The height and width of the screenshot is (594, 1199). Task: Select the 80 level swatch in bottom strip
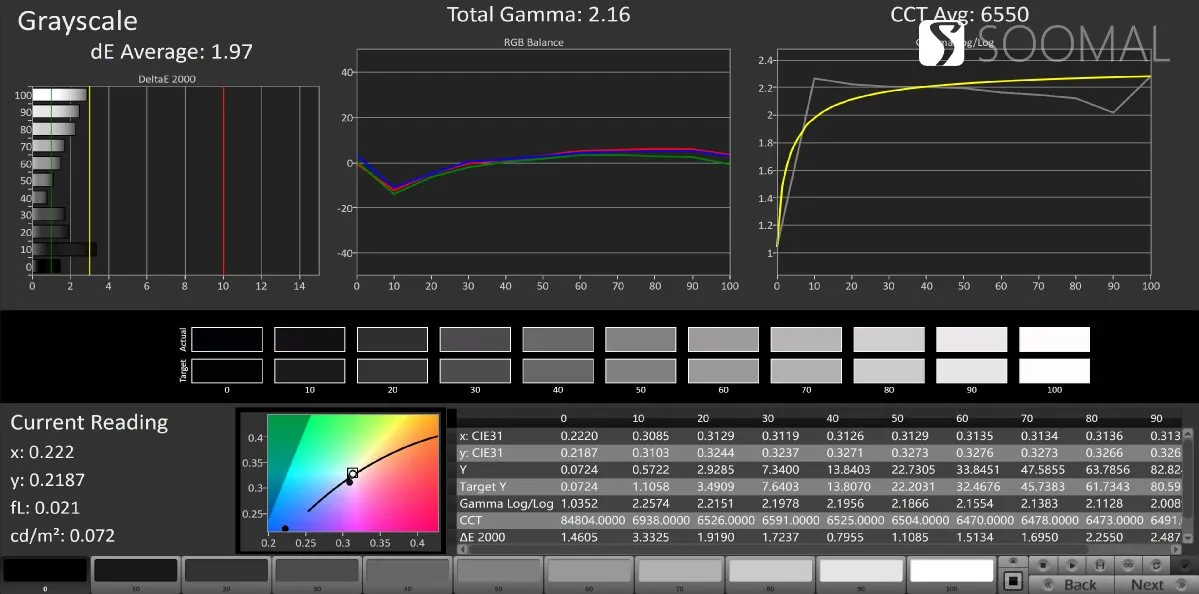point(770,570)
